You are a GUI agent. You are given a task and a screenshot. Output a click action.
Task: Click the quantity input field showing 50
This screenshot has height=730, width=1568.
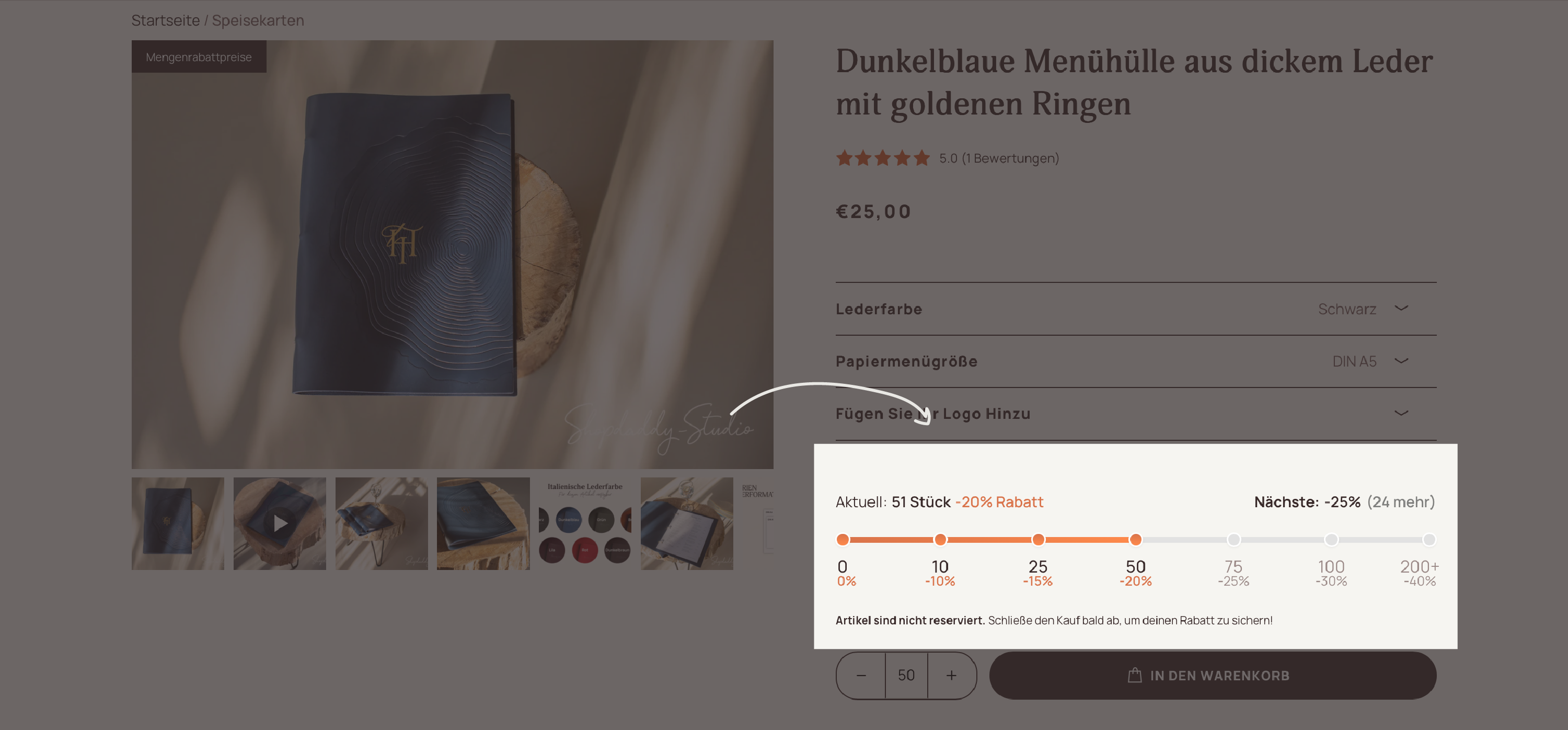coord(906,675)
